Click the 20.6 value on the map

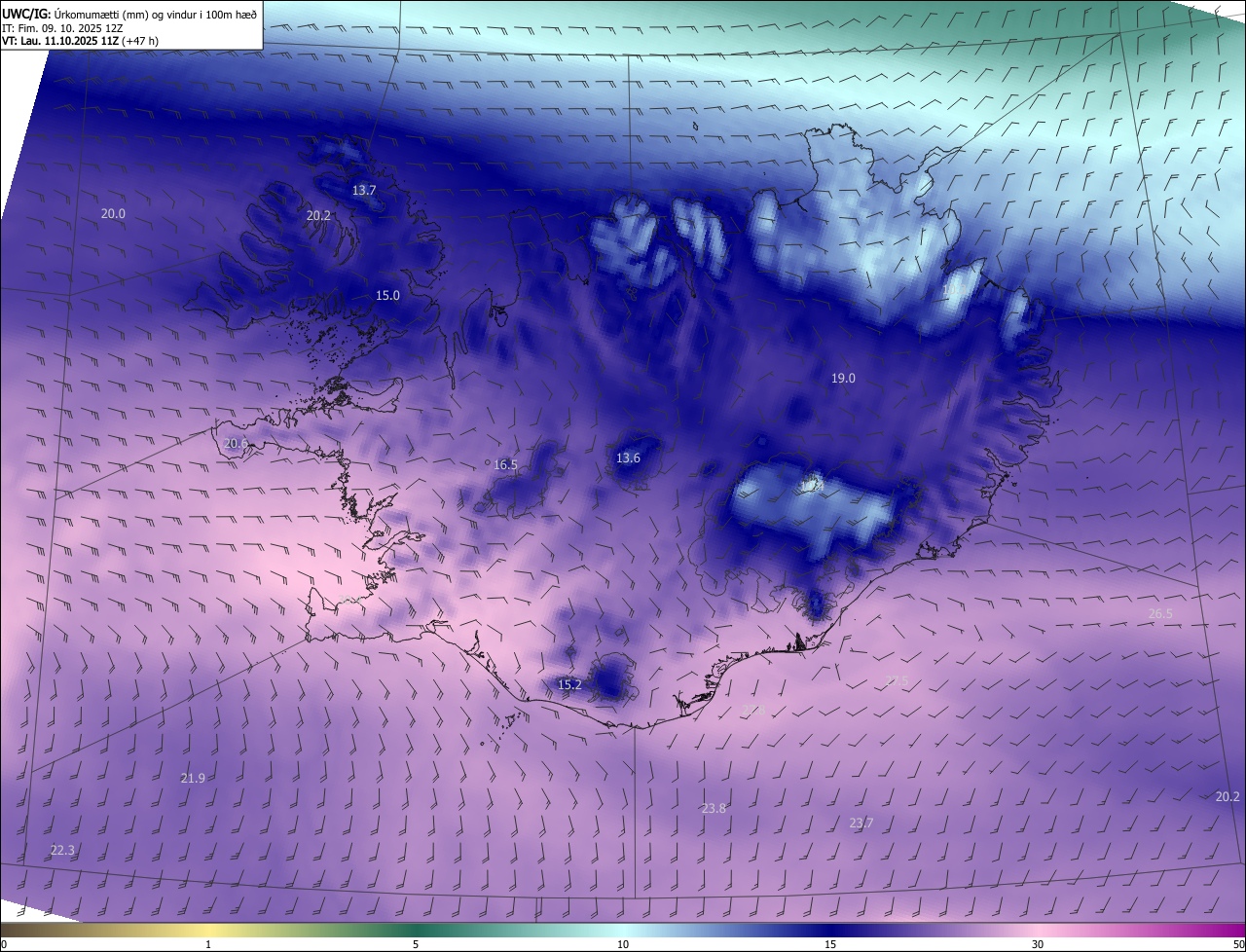[x=236, y=443]
